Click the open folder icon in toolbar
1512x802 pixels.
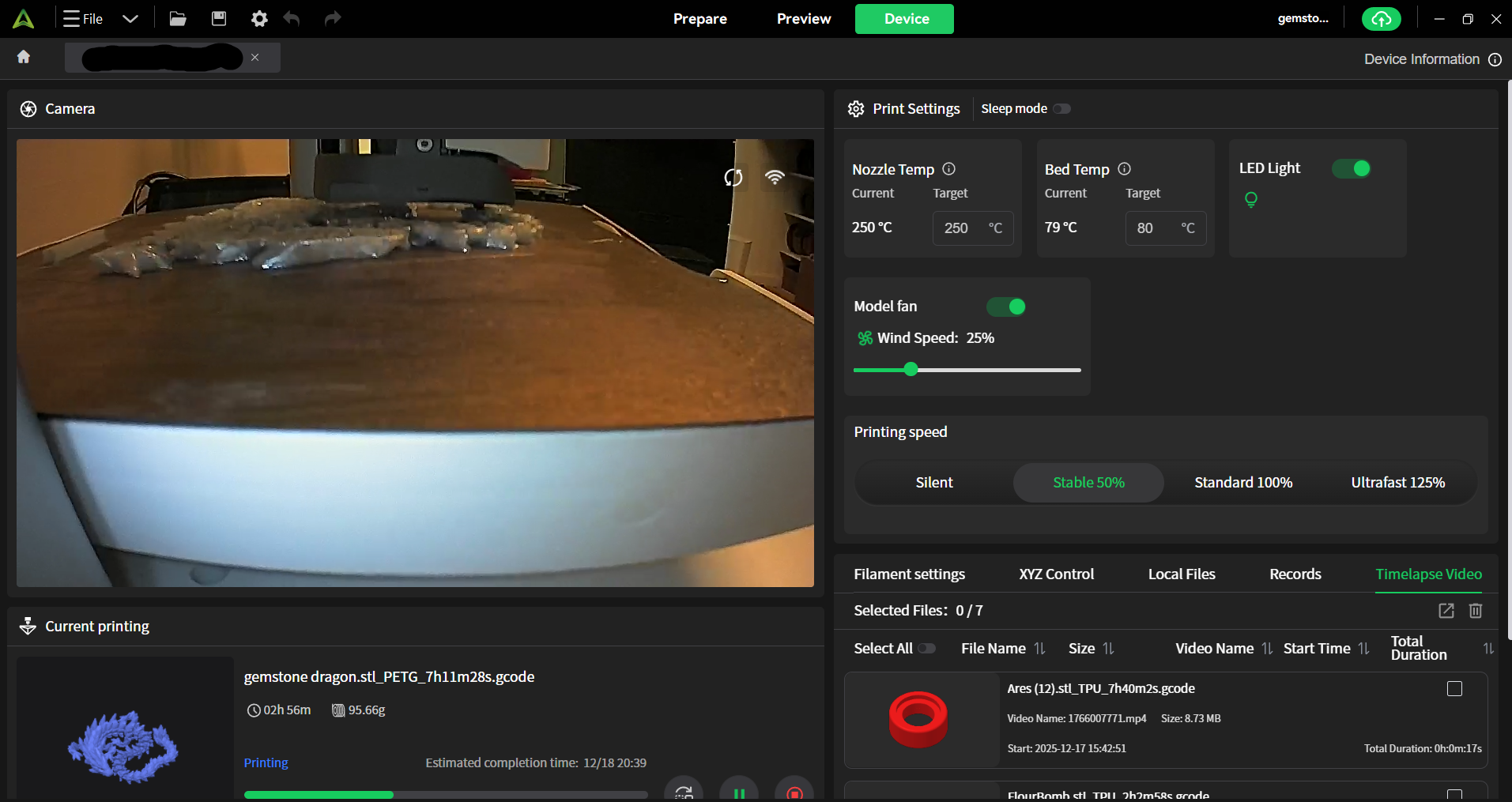point(178,19)
